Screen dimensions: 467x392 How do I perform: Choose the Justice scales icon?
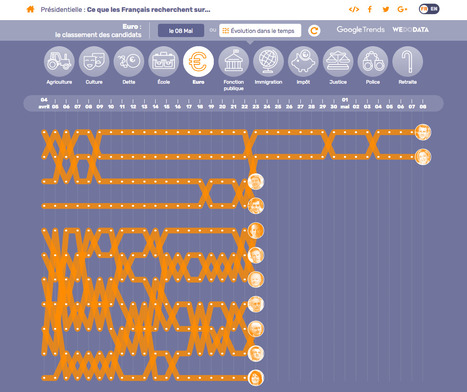(338, 61)
